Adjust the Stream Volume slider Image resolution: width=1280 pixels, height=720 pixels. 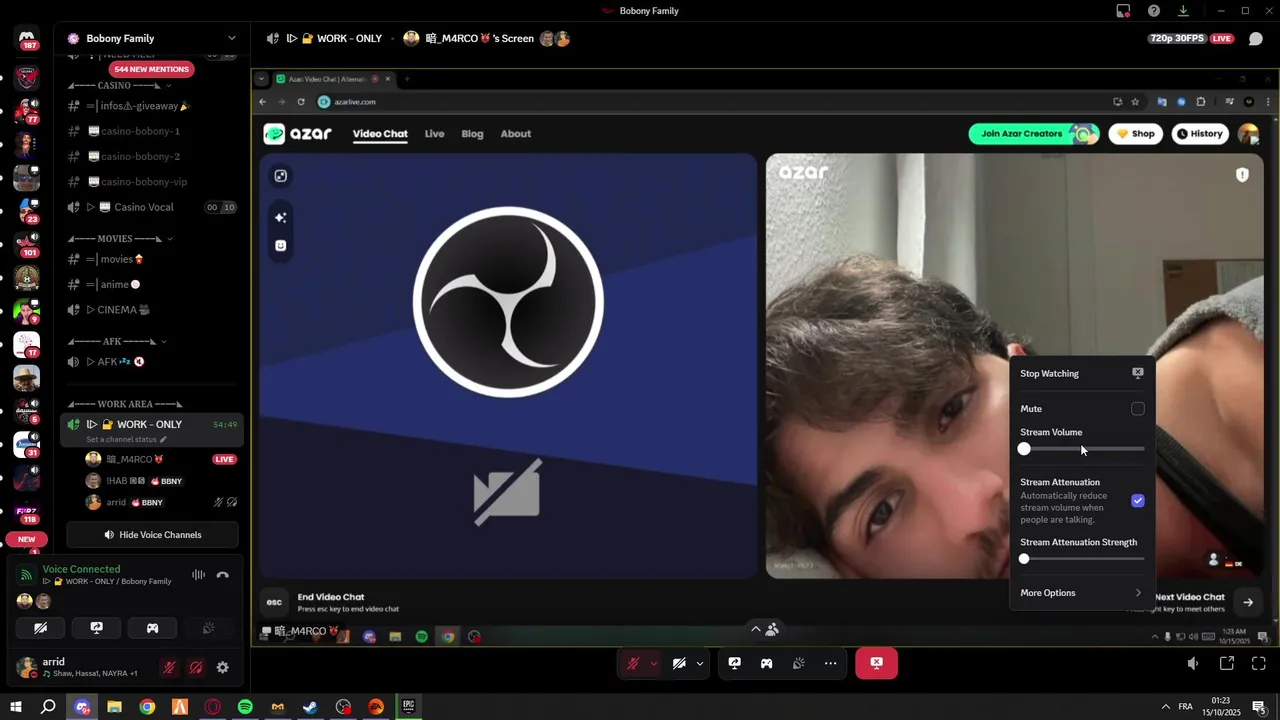click(1082, 449)
